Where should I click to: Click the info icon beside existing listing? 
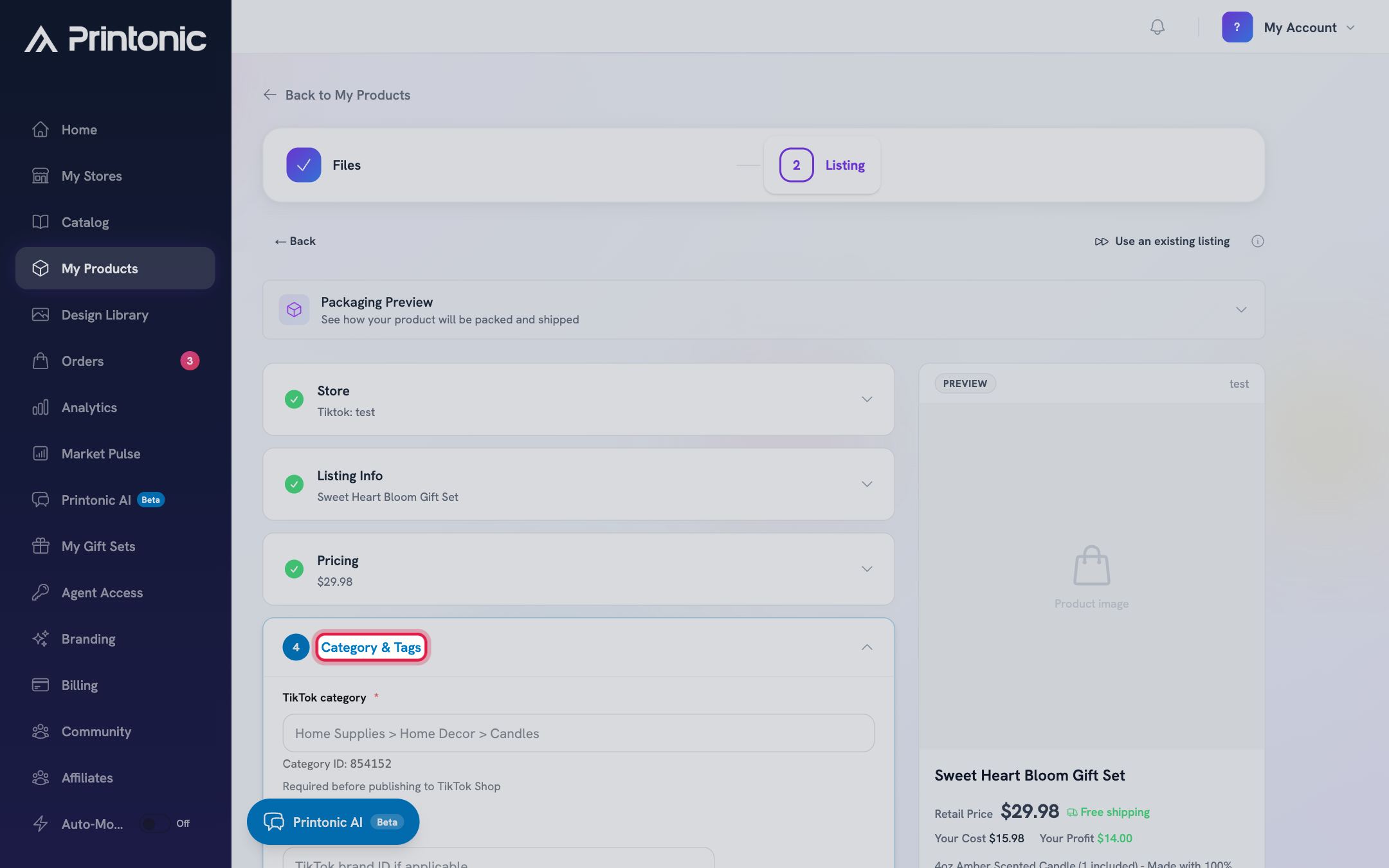point(1257,241)
